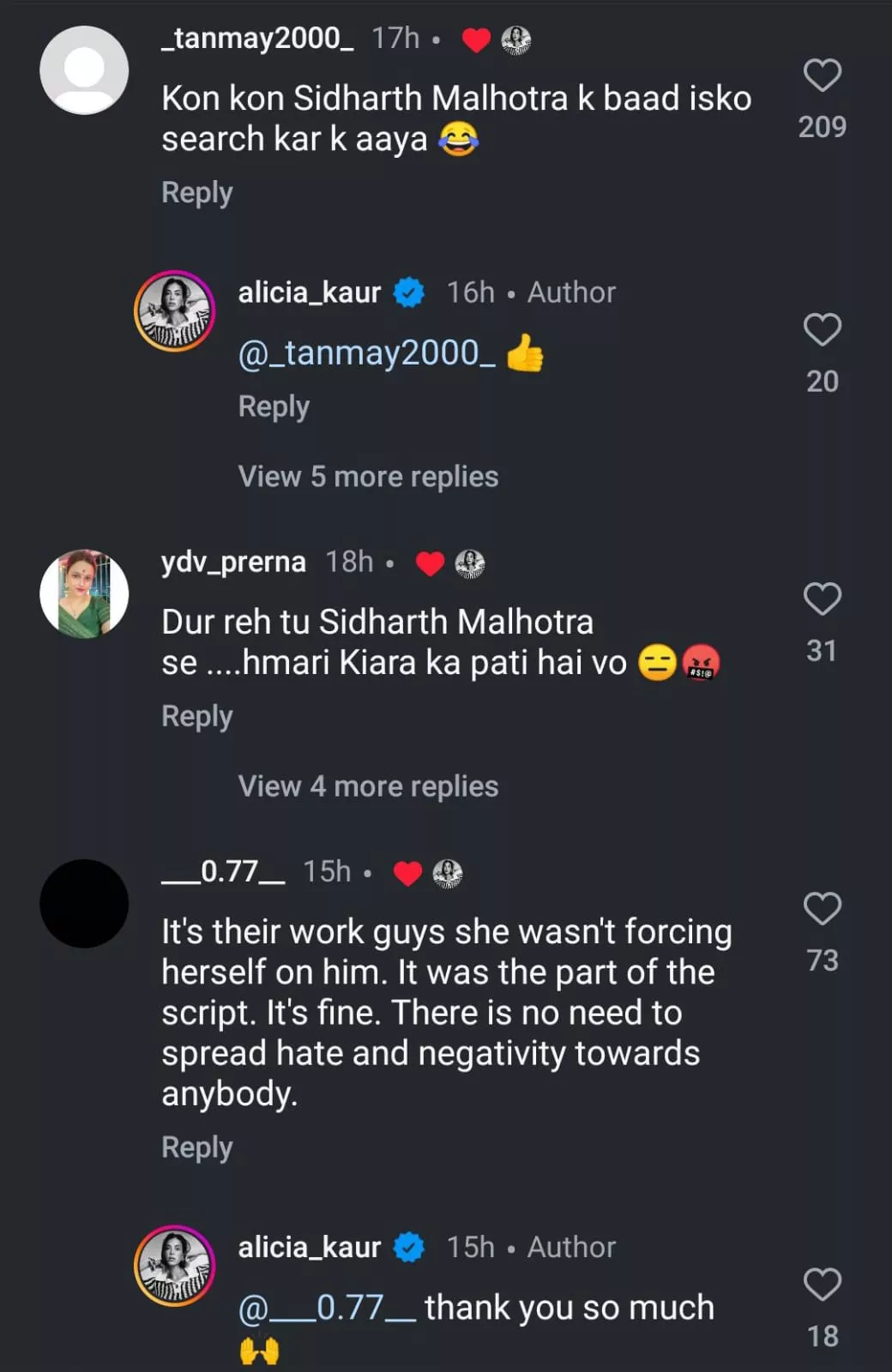Screen dimensions: 892x1372
Task: Like ydv_prerna's comment with the heart
Action: [822, 599]
